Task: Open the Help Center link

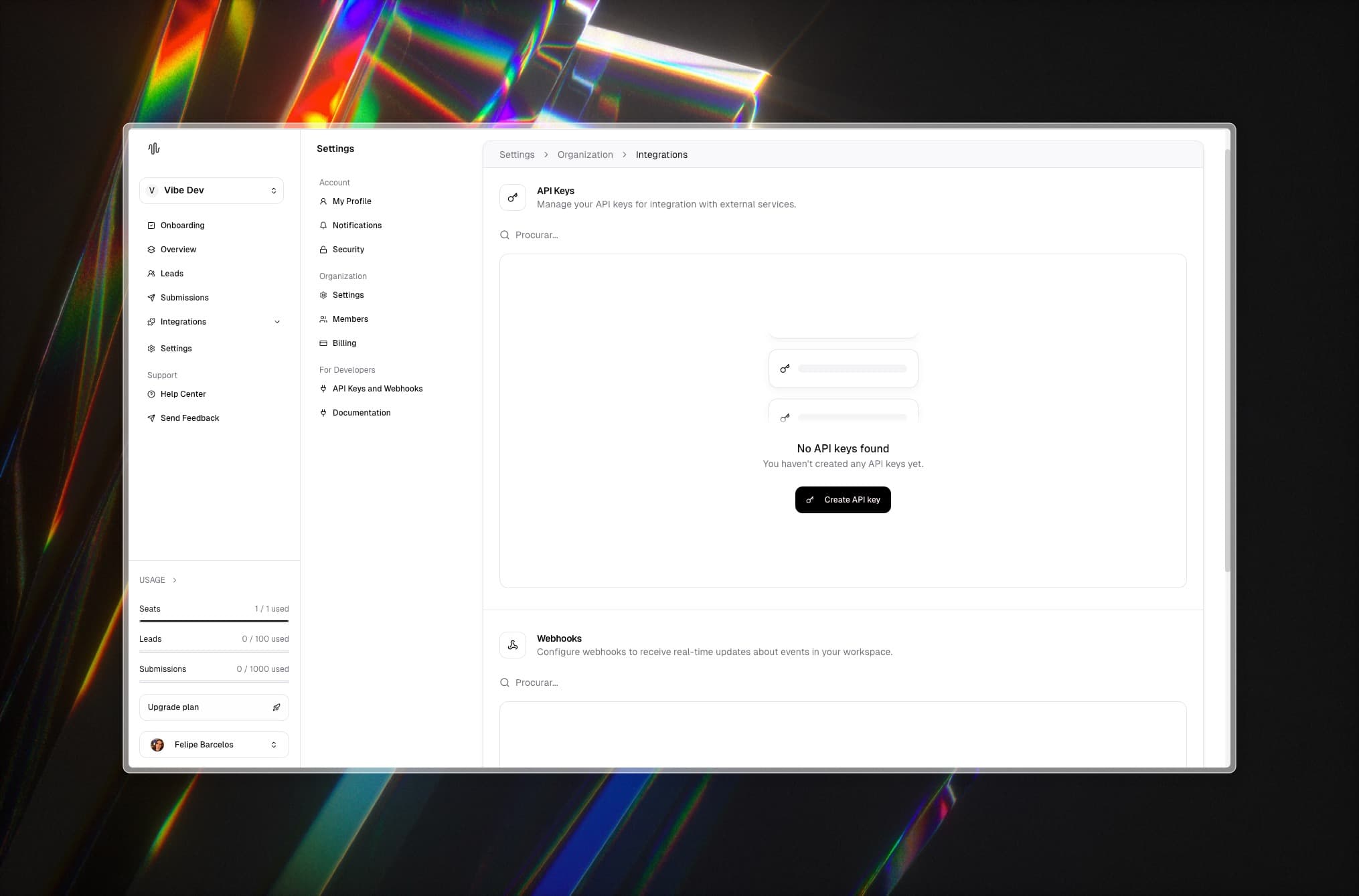Action: click(183, 393)
